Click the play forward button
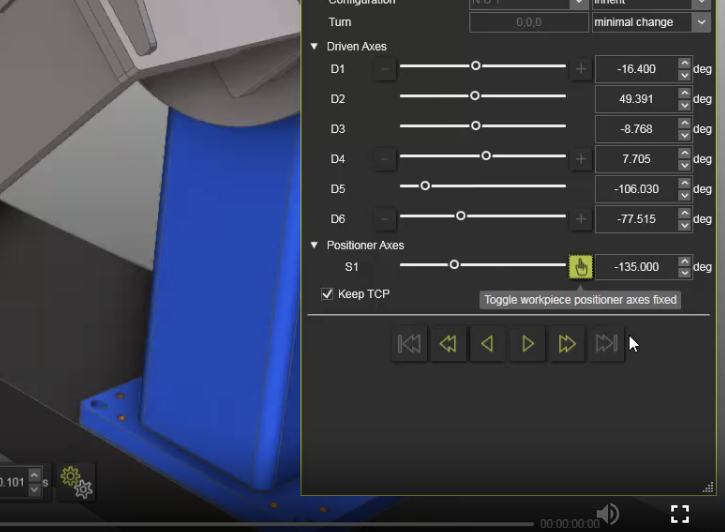The image size is (725, 532). (527, 344)
